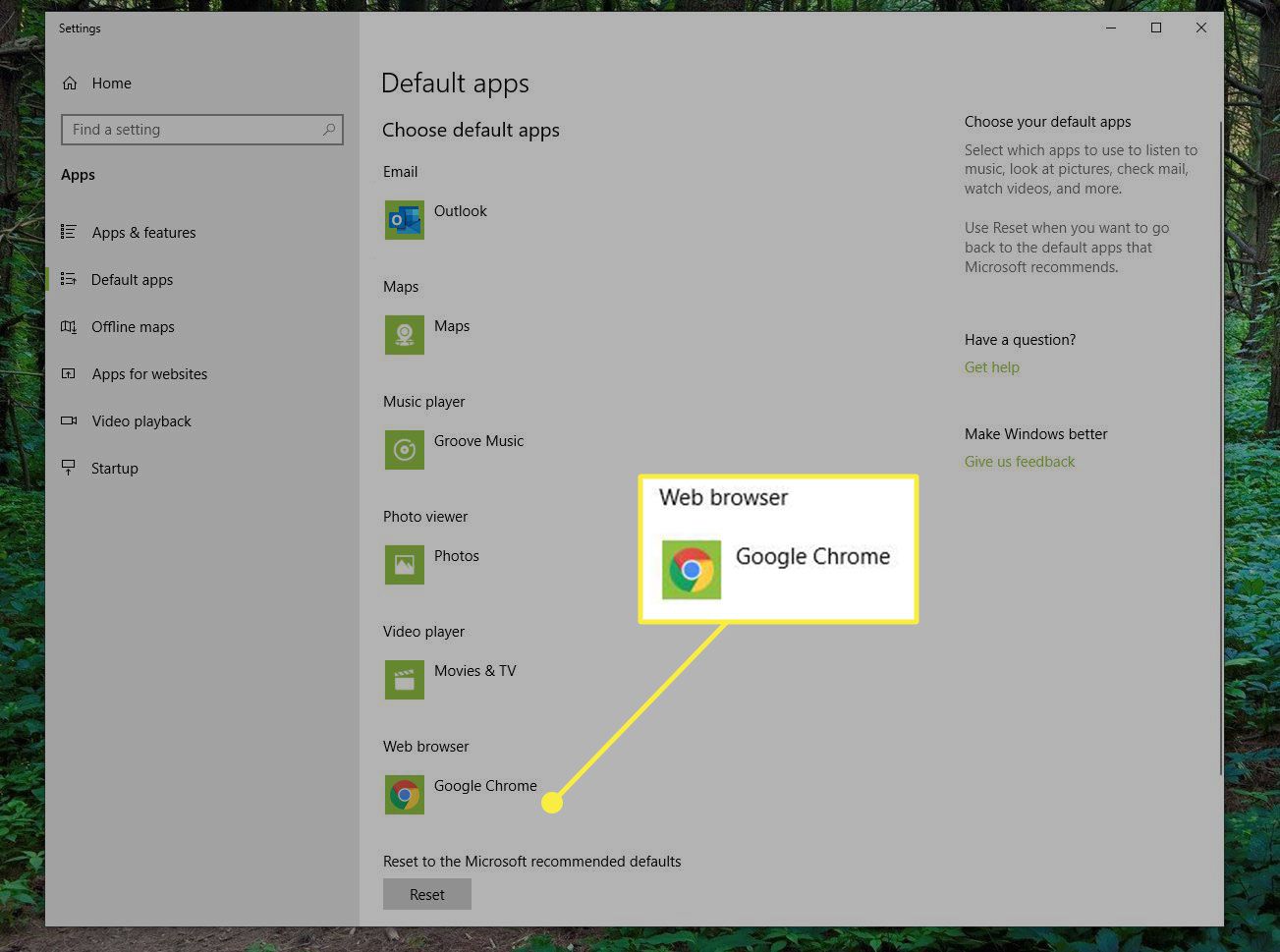The width and height of the screenshot is (1280, 952).
Task: Click the Groove Music app icon
Action: tap(404, 450)
